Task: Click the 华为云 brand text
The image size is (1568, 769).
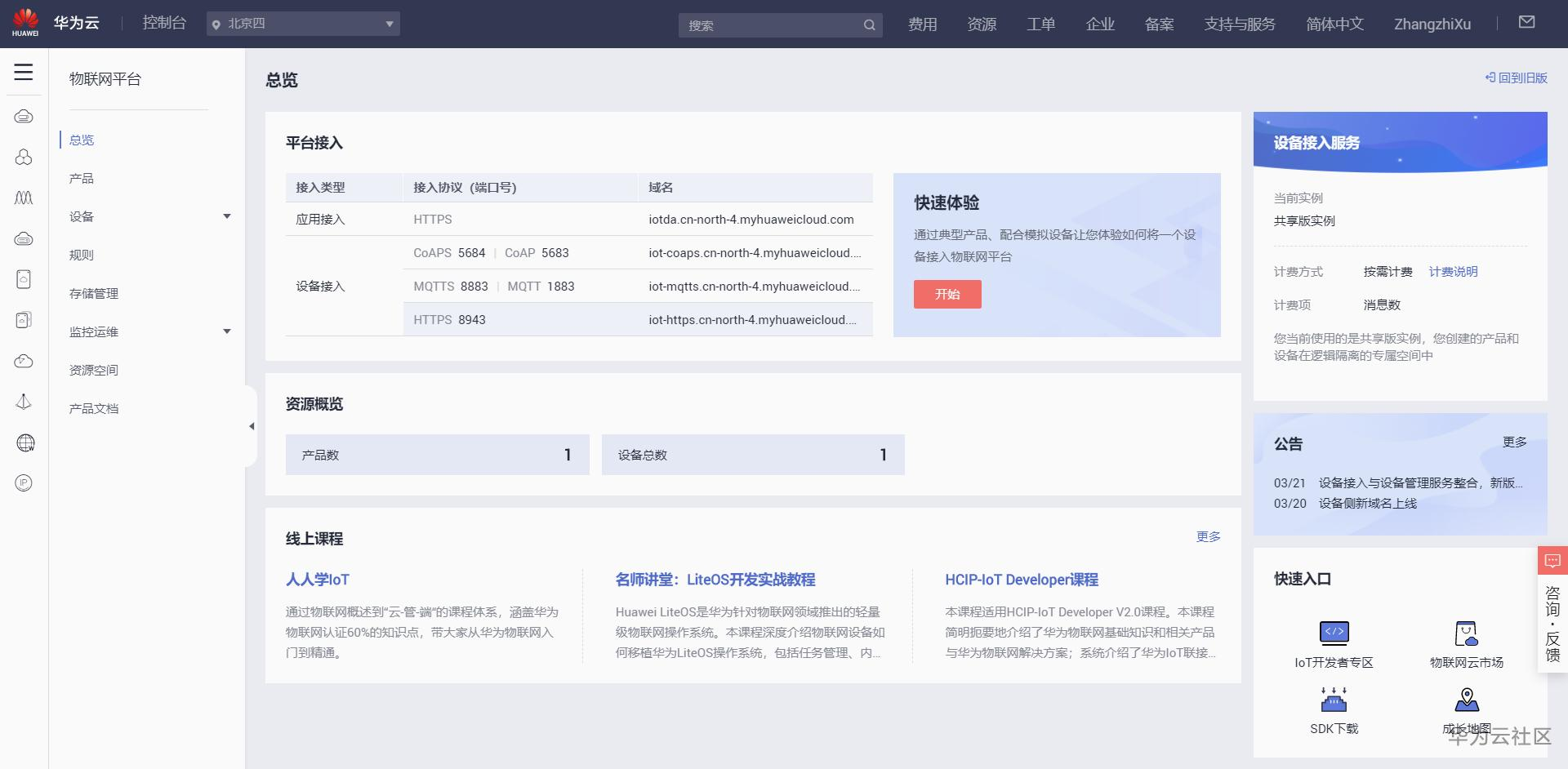Action: 77,23
